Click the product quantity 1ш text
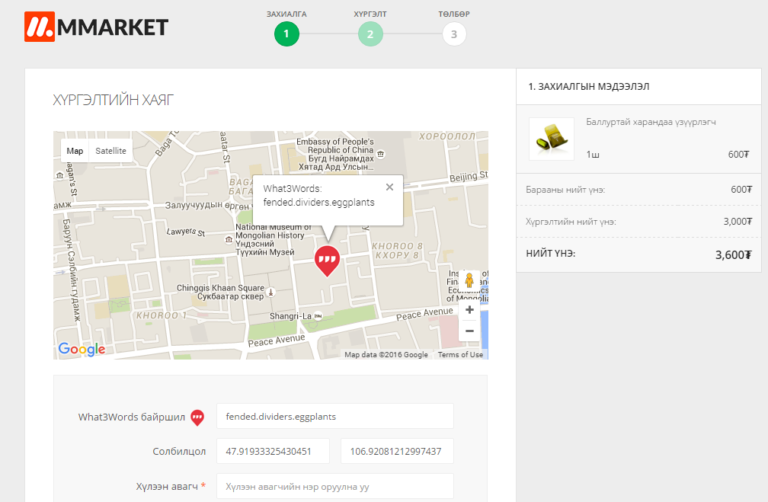This screenshot has width=768, height=502. pyautogui.click(x=593, y=154)
